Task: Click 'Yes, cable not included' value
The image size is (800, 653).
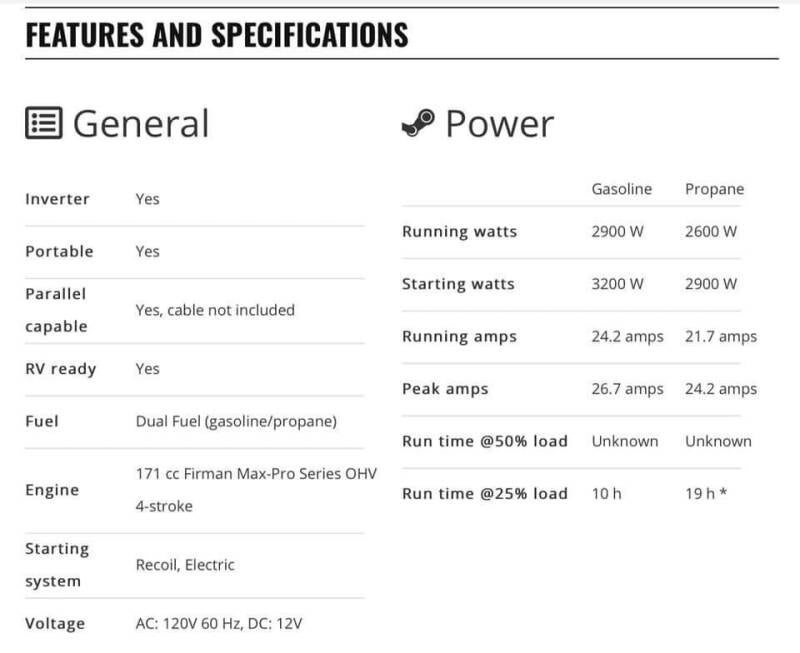Action: tap(215, 310)
